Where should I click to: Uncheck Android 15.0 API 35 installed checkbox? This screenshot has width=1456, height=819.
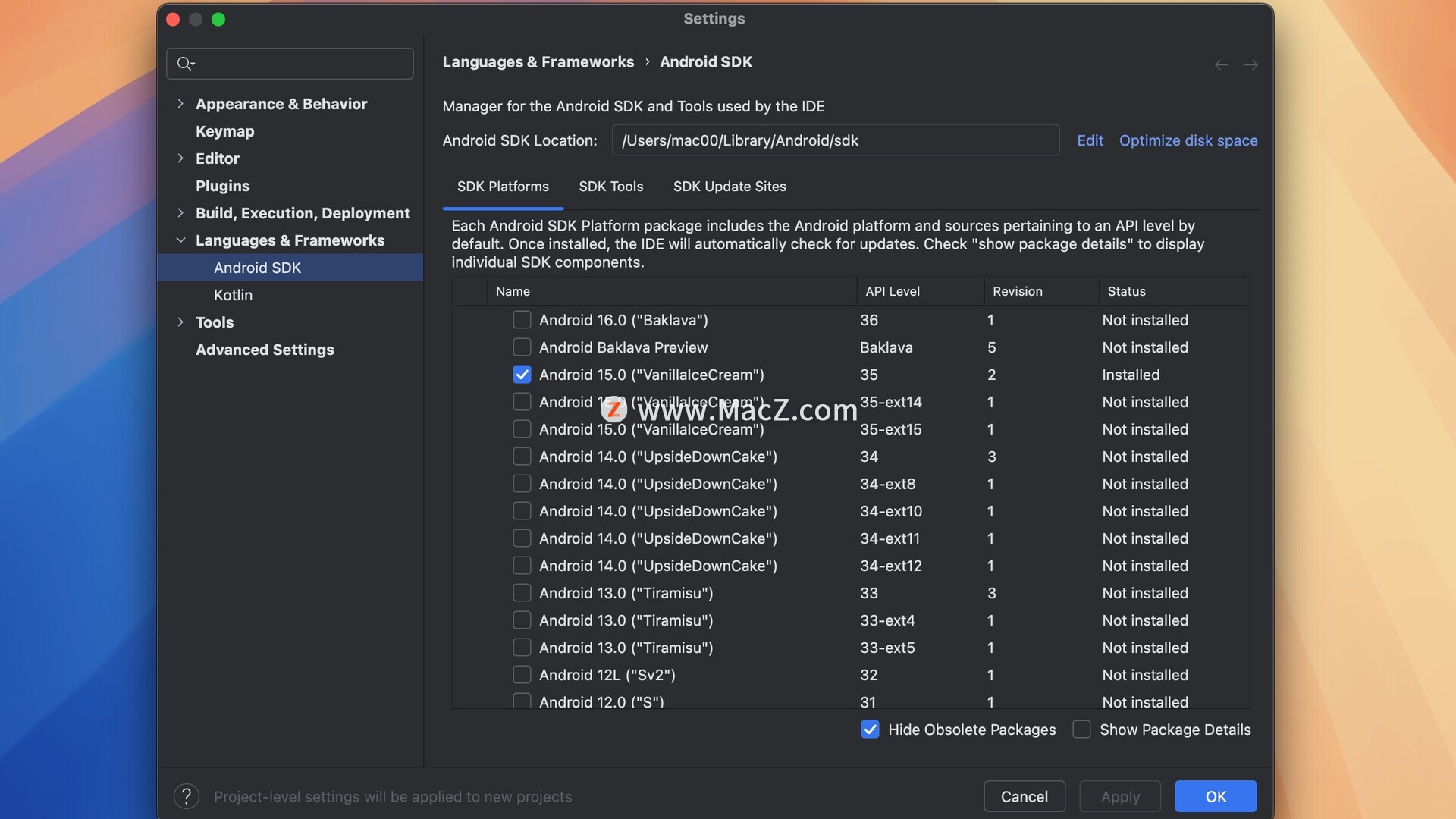522,375
